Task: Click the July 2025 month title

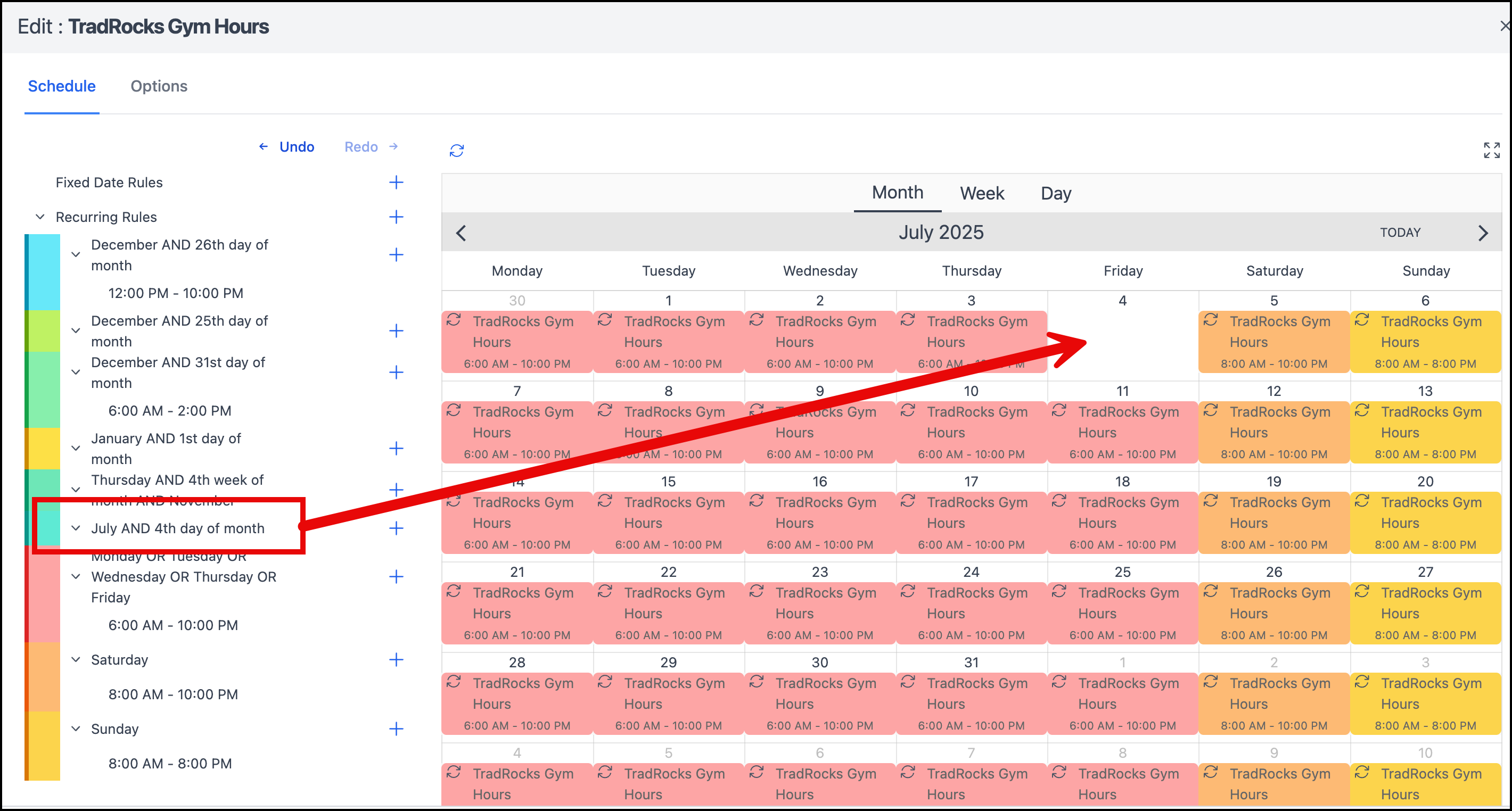Action: tap(941, 233)
